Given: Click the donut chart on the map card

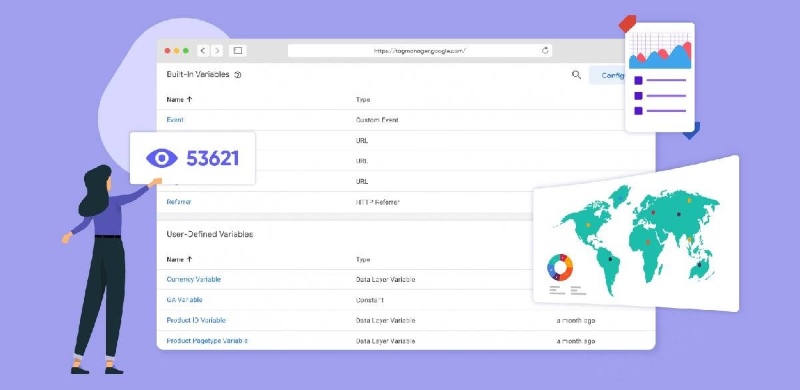Looking at the screenshot, I should [x=560, y=267].
